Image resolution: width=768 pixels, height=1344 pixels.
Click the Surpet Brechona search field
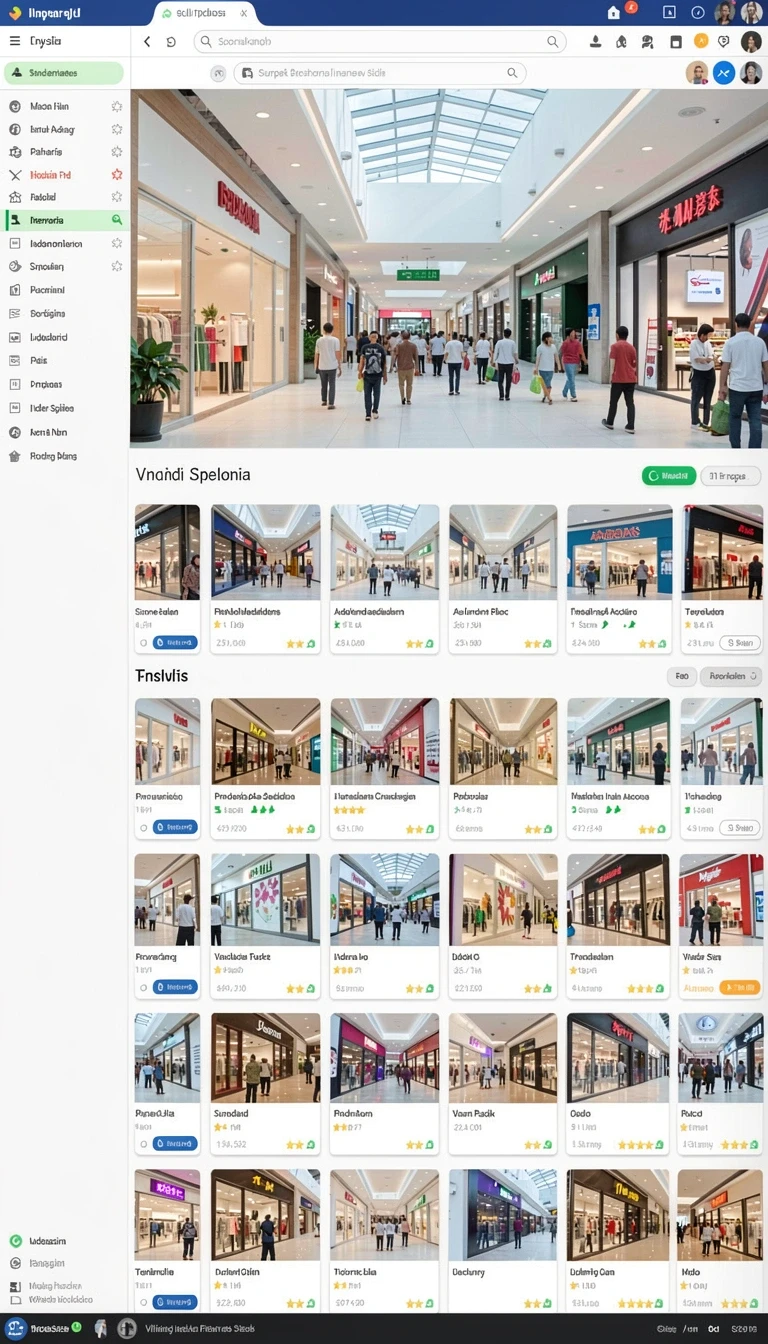click(x=380, y=73)
